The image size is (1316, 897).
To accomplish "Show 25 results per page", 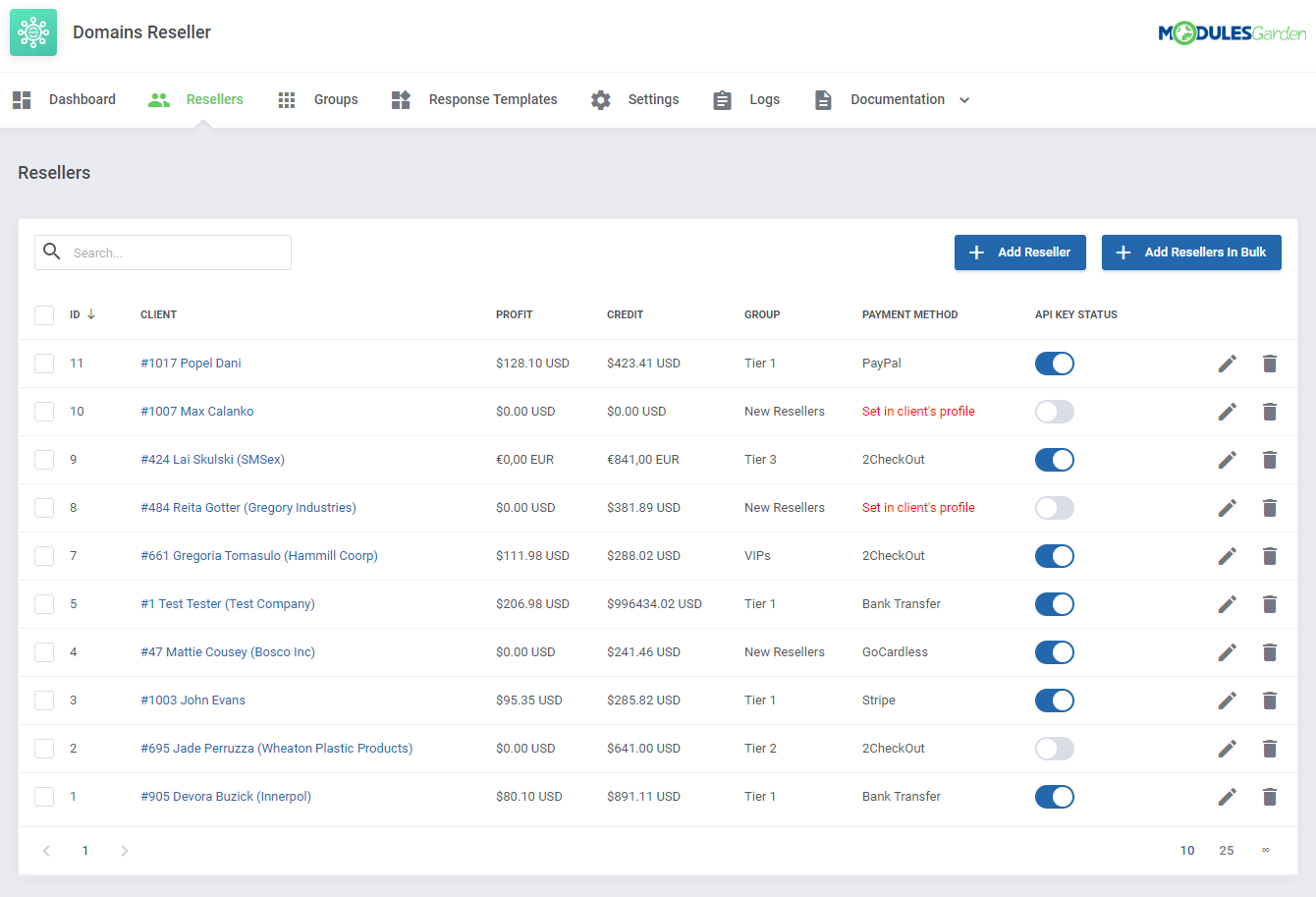I will [1226, 850].
